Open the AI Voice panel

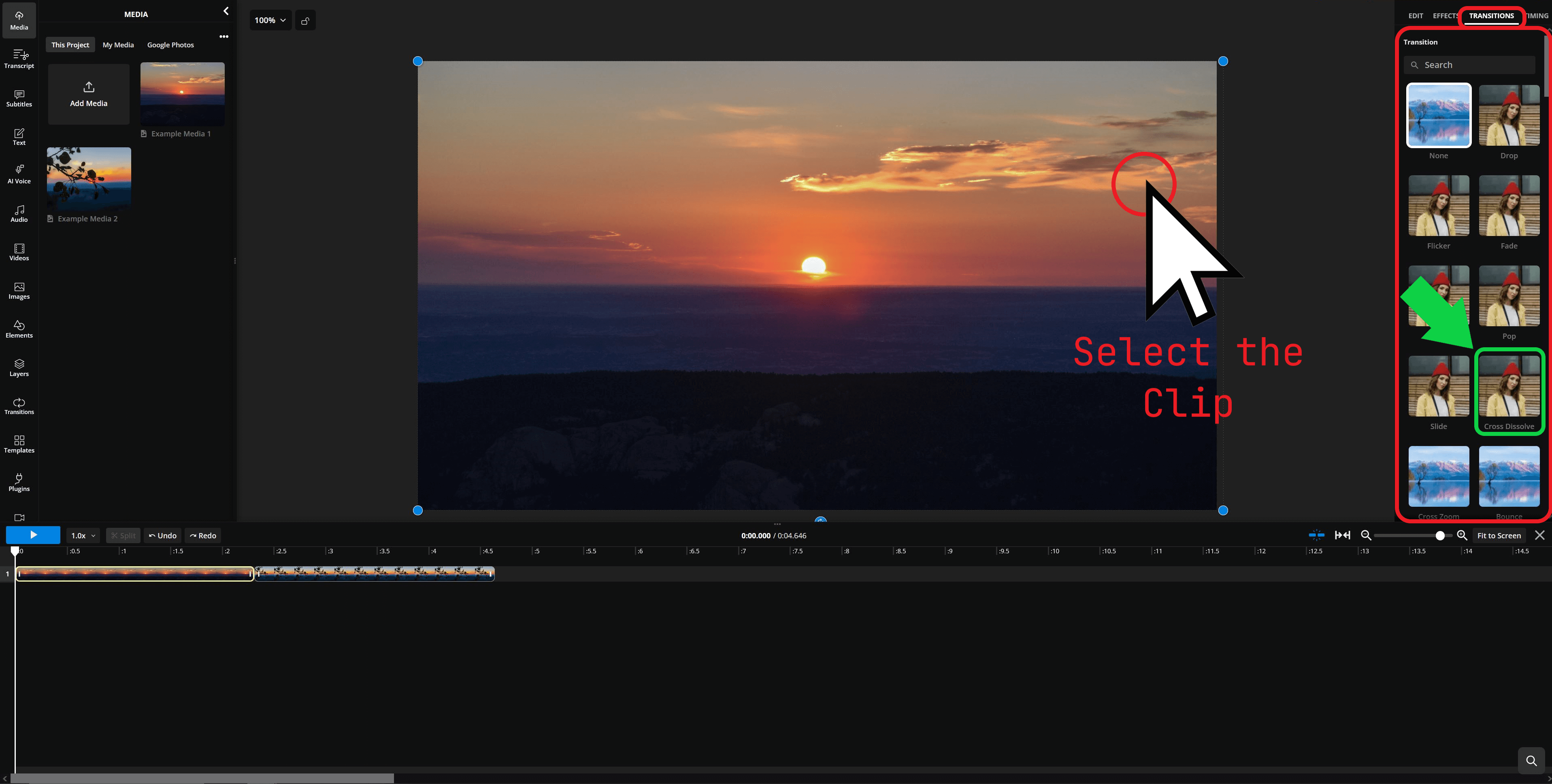coord(19,174)
